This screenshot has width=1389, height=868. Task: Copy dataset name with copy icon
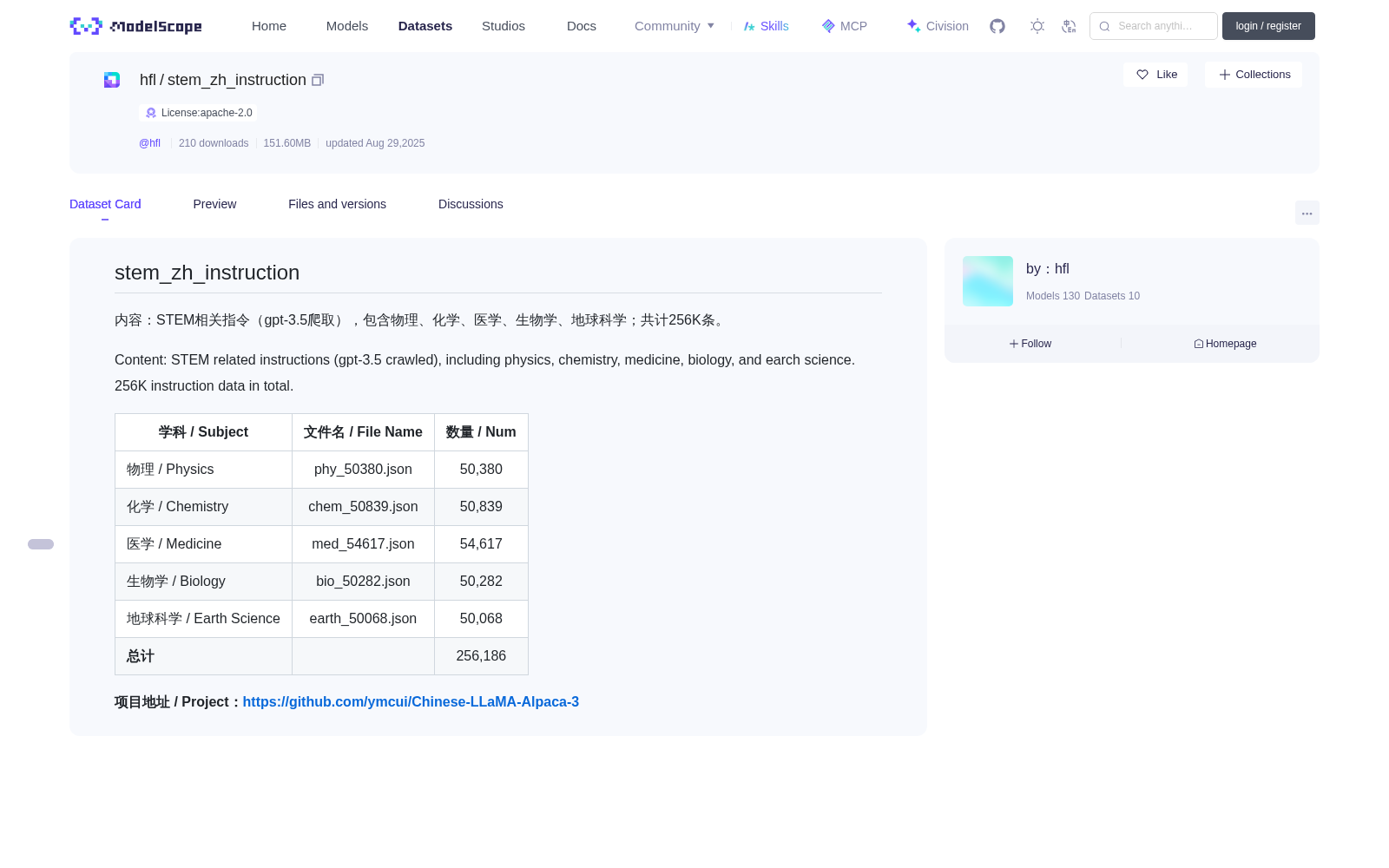[318, 80]
